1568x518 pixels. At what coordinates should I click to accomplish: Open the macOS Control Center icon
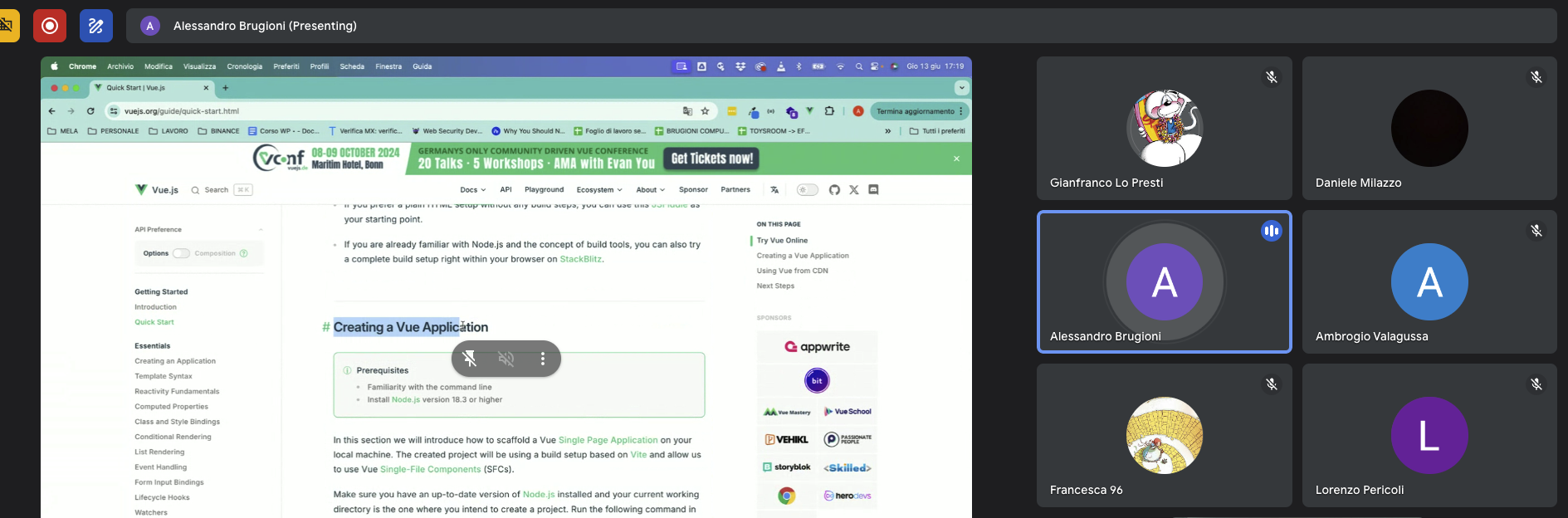click(876, 66)
